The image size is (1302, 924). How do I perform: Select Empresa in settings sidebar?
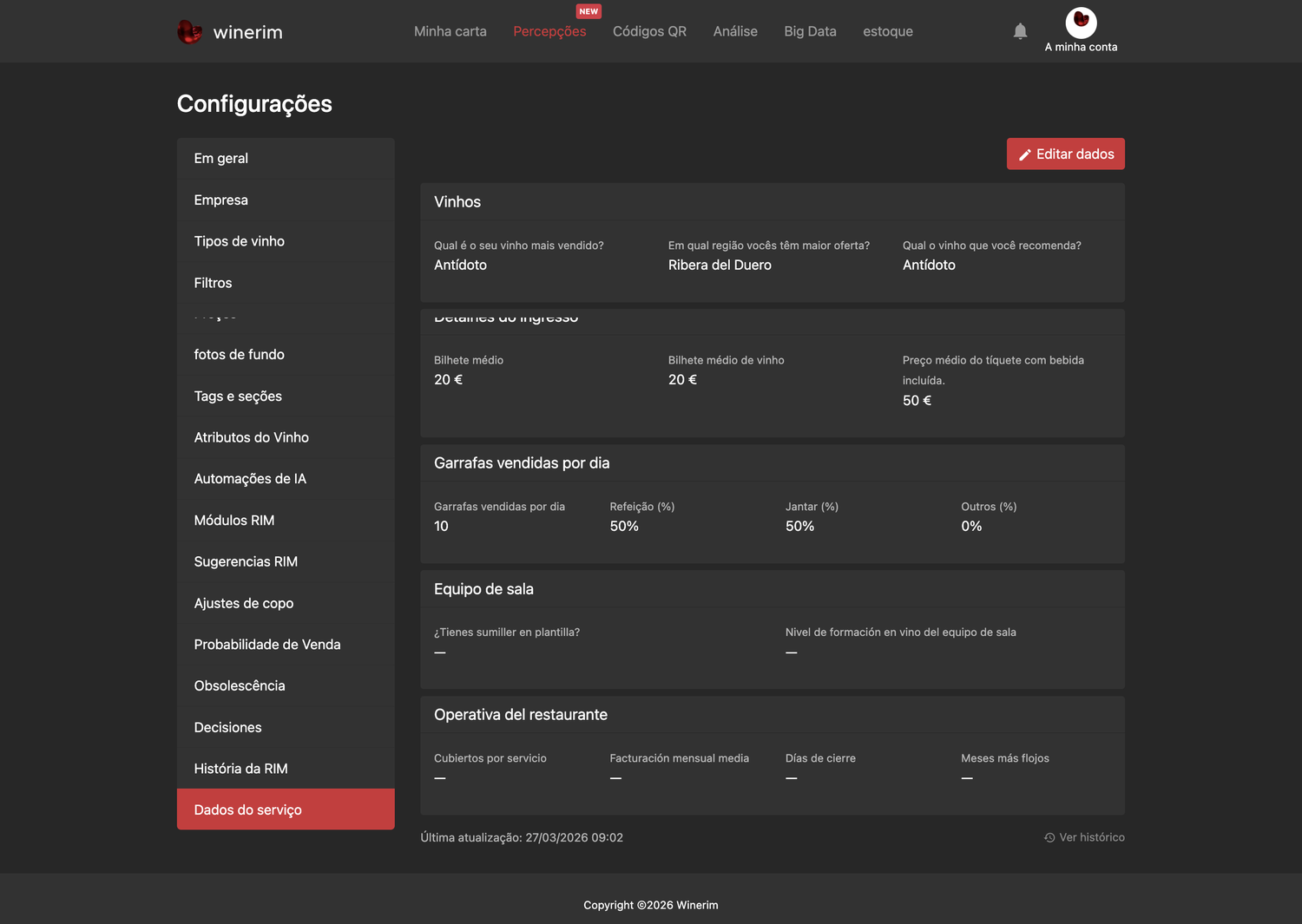(x=286, y=200)
